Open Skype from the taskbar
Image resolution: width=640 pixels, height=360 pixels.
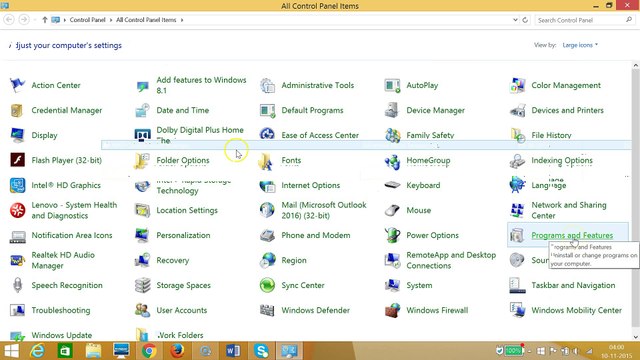point(261,351)
